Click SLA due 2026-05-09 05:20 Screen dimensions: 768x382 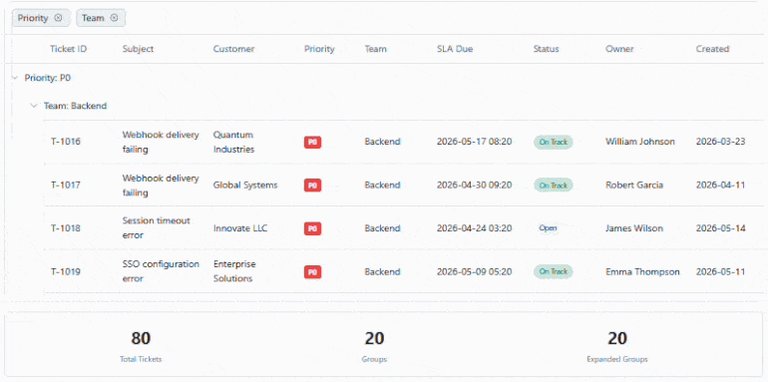(x=474, y=272)
